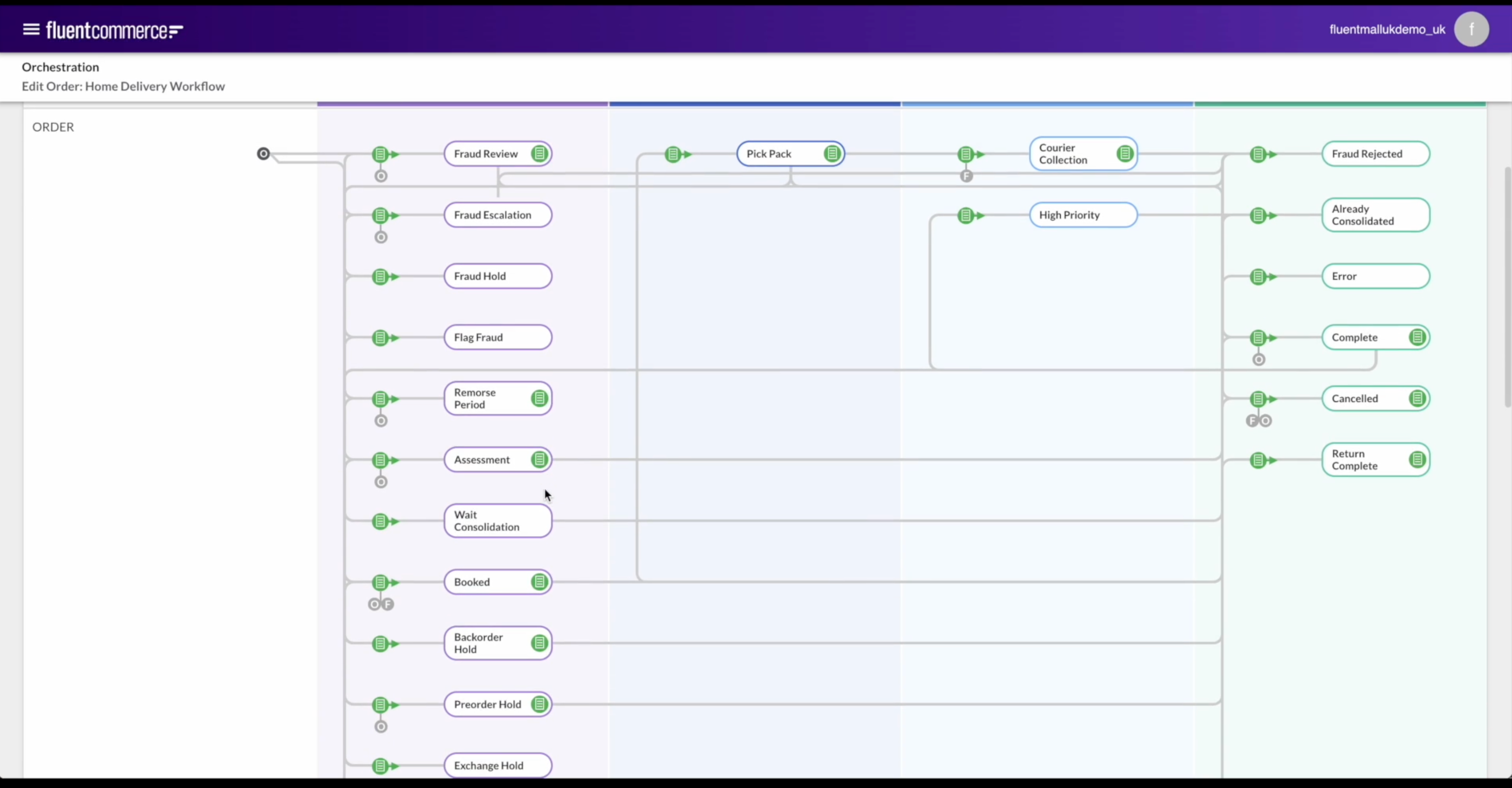Click ruleset icon inside Fraud Review node
The width and height of the screenshot is (1512, 788).
(x=539, y=154)
